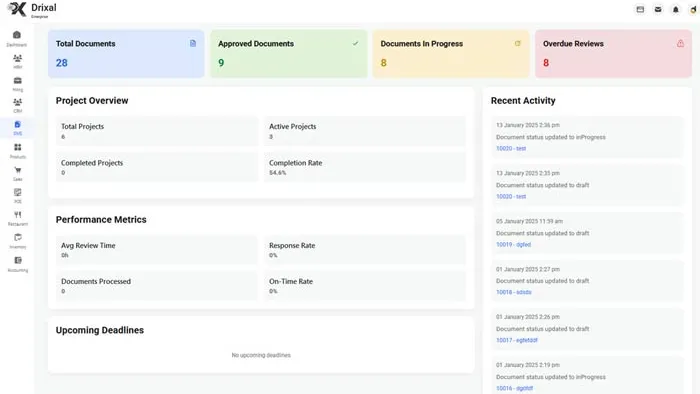700x394 pixels.
Task: Open the 10018 document link in Recent Activity
Action: point(513,292)
